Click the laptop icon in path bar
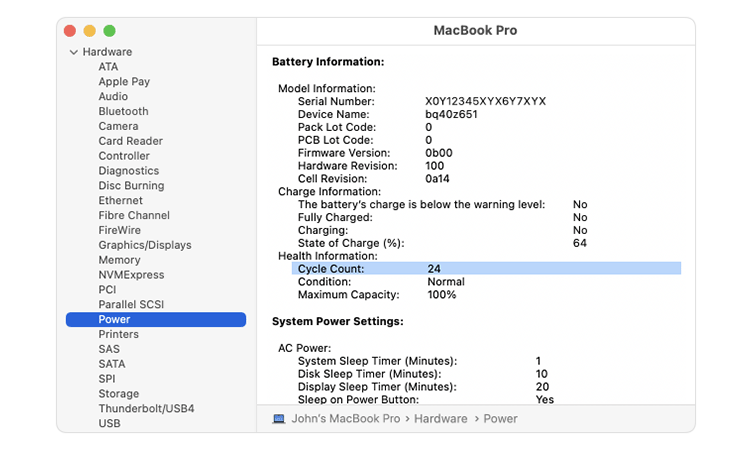750x450 pixels. 279,419
